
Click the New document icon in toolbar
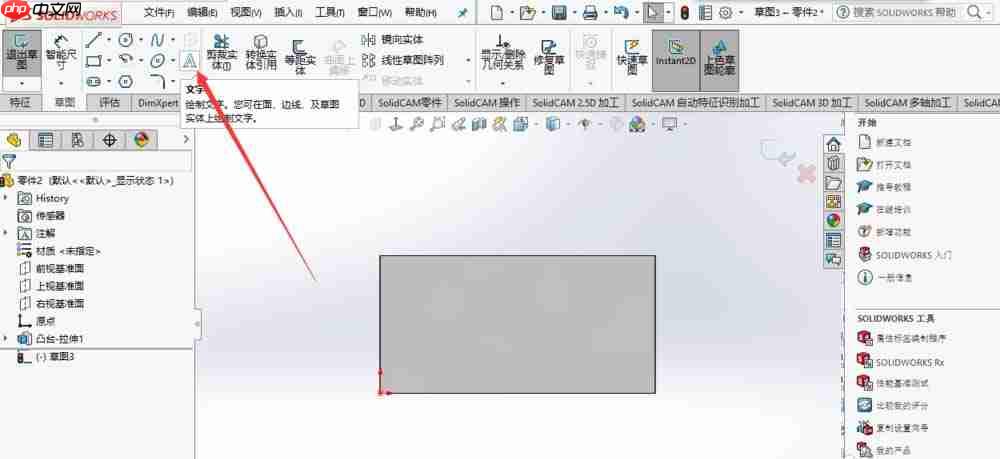tap(496, 12)
